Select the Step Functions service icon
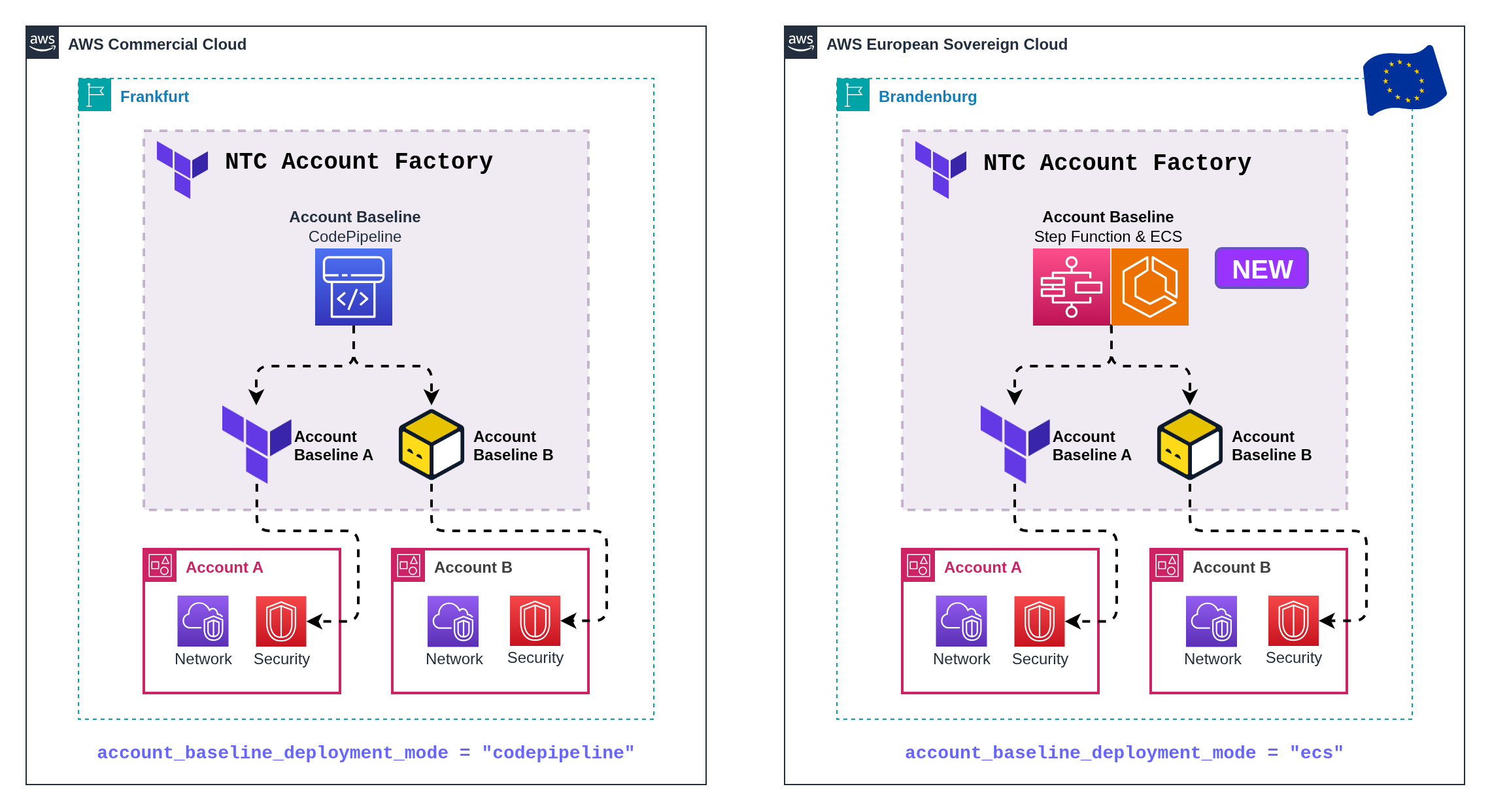 click(x=1071, y=287)
